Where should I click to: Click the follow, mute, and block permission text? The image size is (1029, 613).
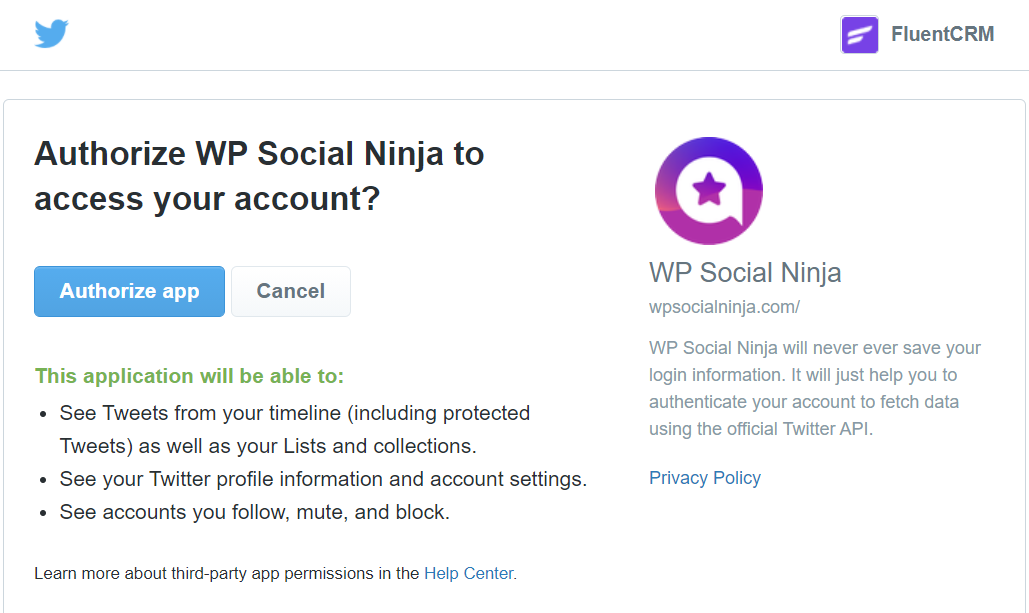255,512
